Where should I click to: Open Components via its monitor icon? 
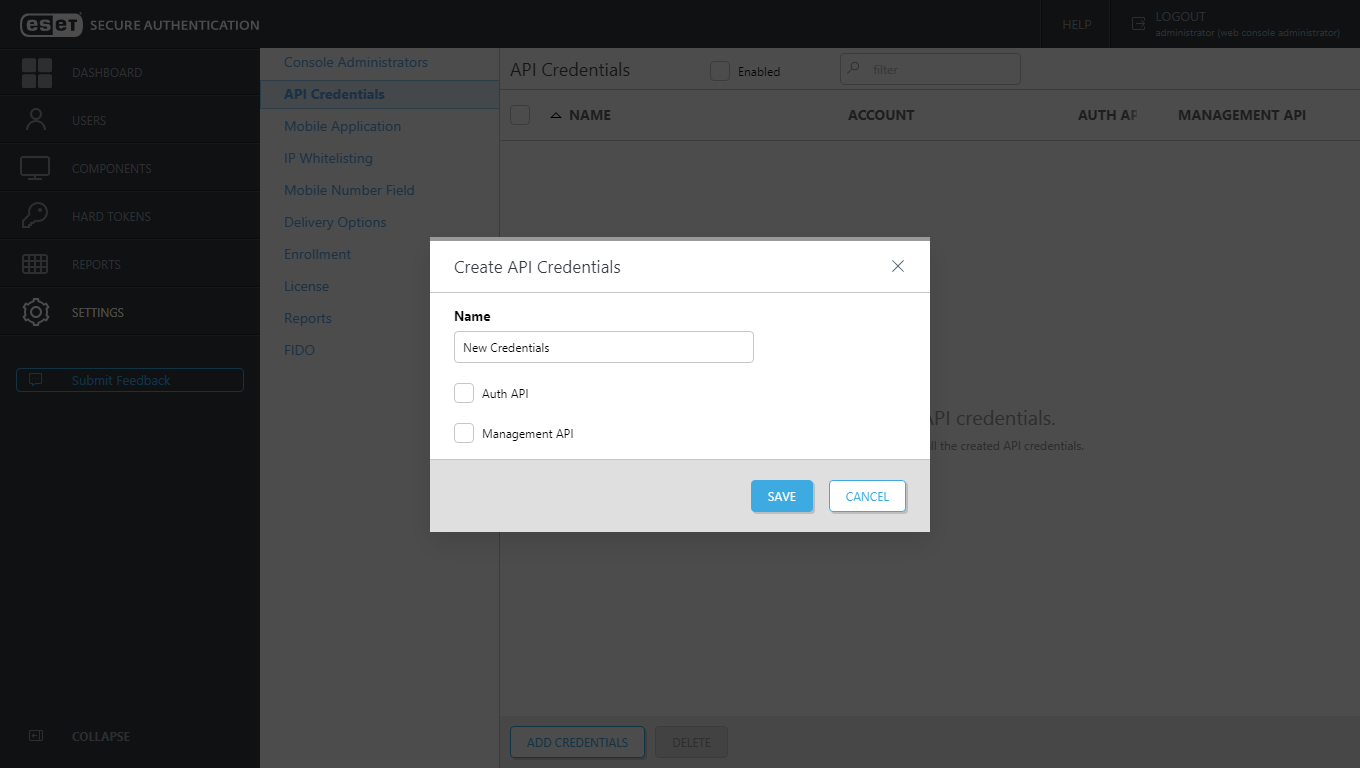pos(35,167)
